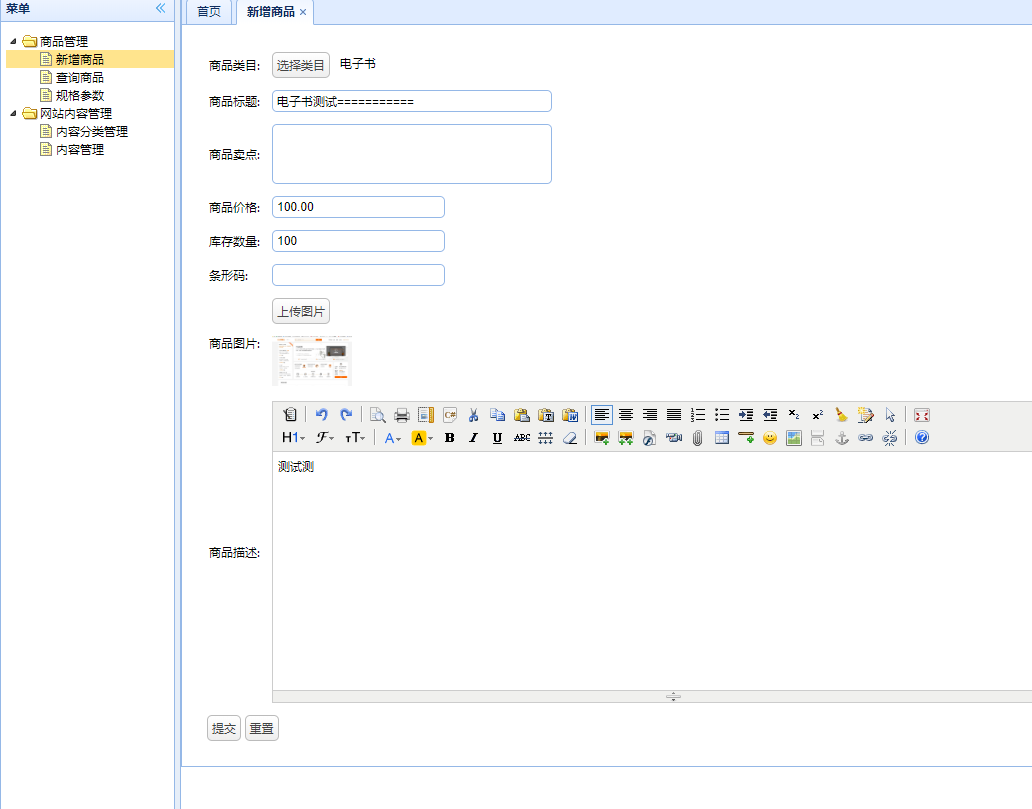Click the attachment paperclip icon
1032x809 pixels.
click(x=698, y=438)
